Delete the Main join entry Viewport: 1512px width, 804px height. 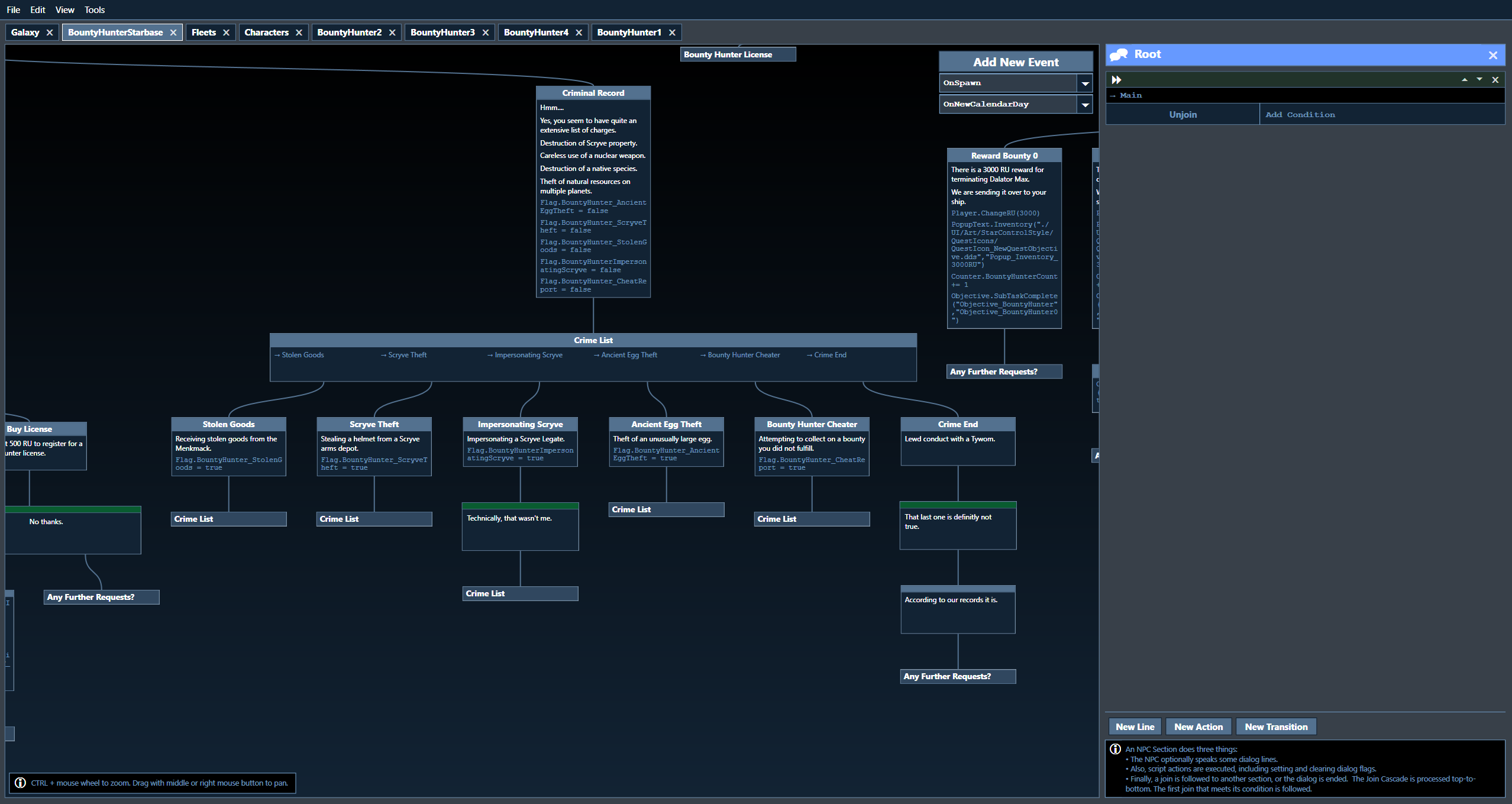click(1495, 80)
